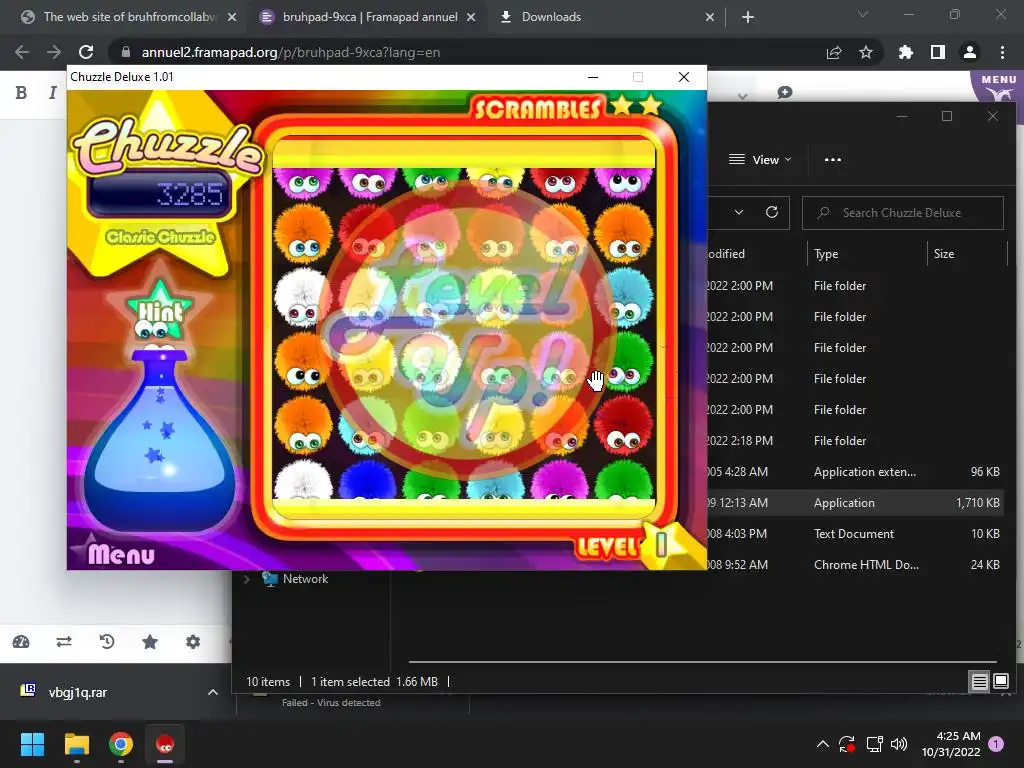This screenshot has height=768, width=1024.
Task: Open Framapad settings gear icon
Action: point(193,642)
